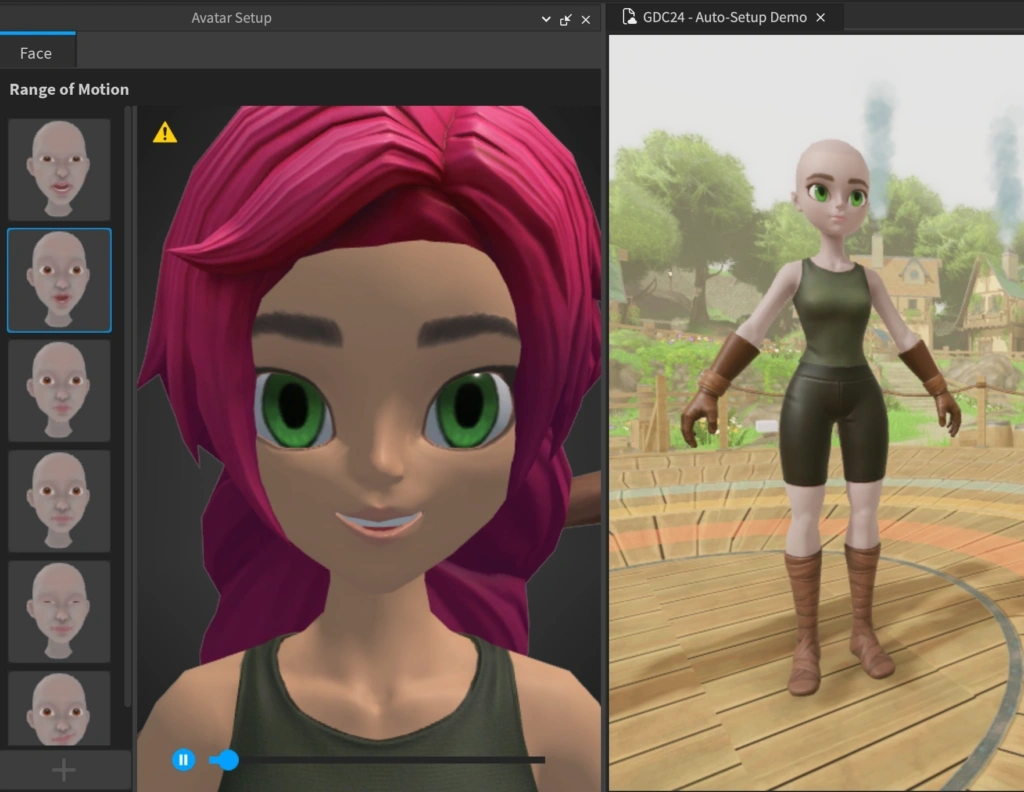Select the GDC24 - Auto-Setup Demo tab
Screen dimensions: 1024x792
point(724,18)
